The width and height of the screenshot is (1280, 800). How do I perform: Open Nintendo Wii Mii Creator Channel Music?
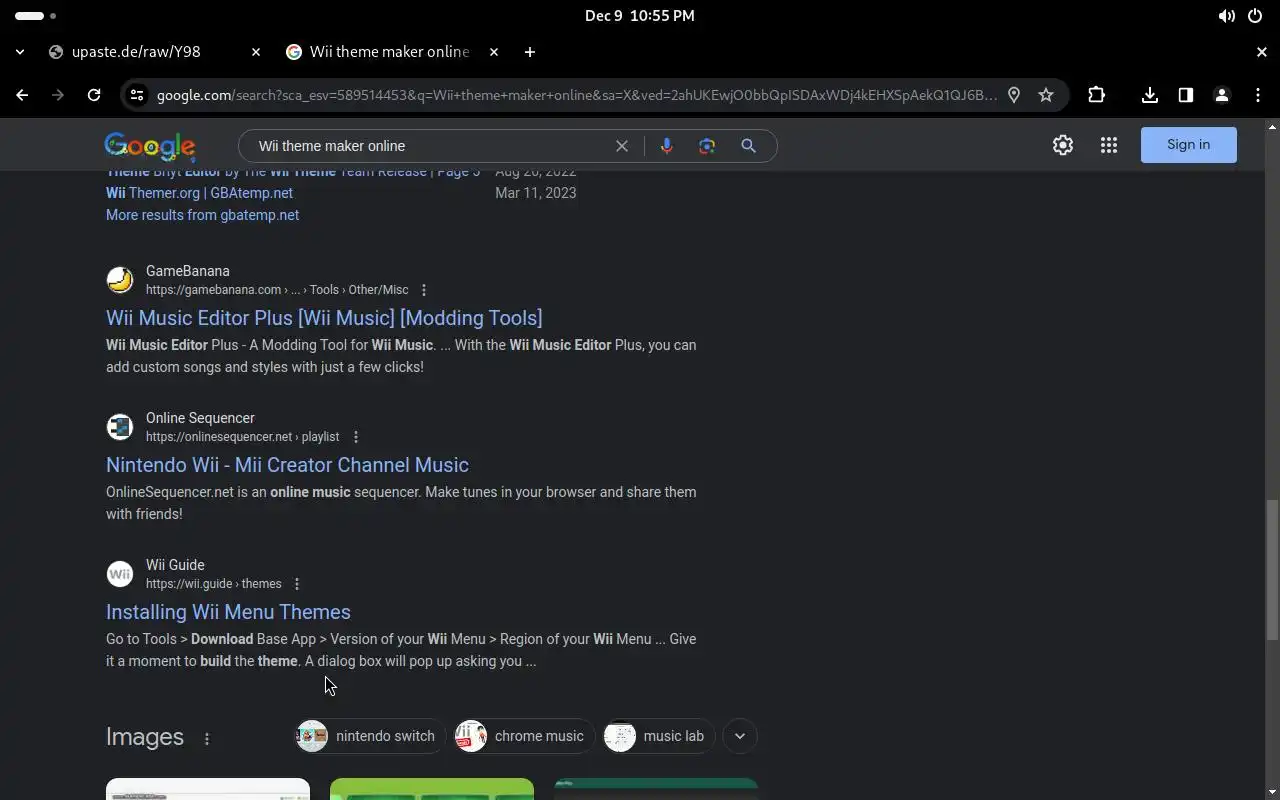tap(287, 465)
